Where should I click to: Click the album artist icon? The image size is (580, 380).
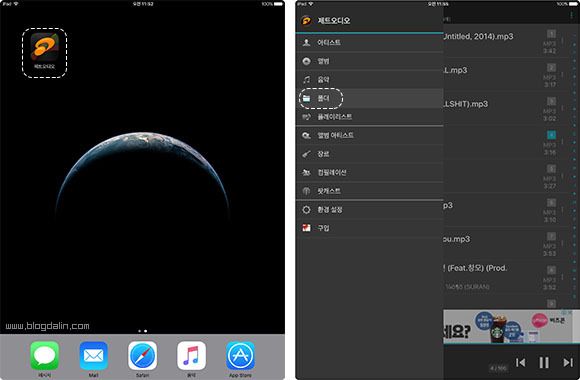(306, 135)
